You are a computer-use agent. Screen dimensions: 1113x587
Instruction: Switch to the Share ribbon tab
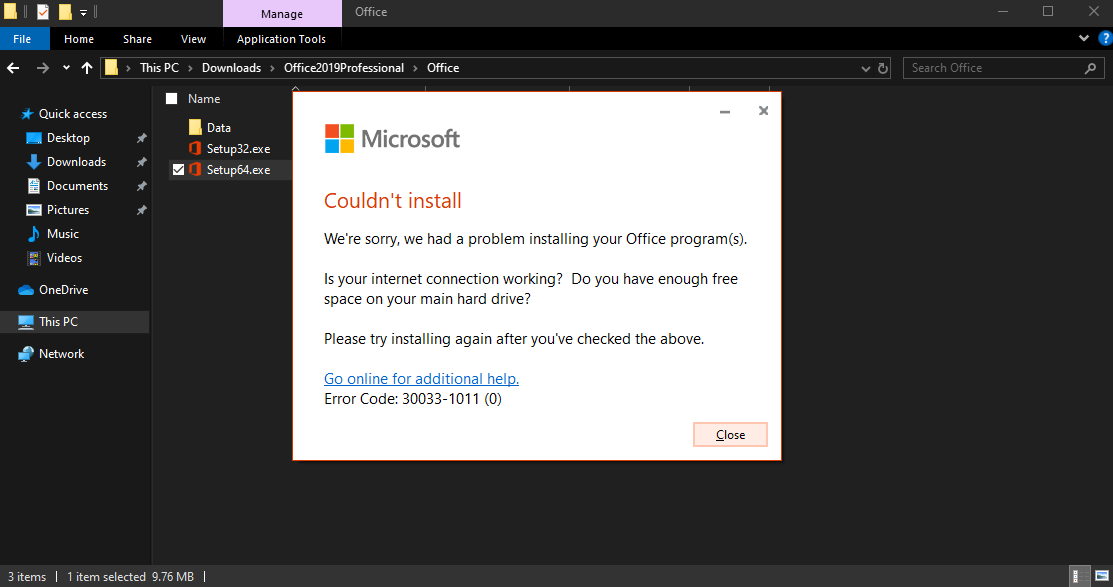[x=137, y=39]
